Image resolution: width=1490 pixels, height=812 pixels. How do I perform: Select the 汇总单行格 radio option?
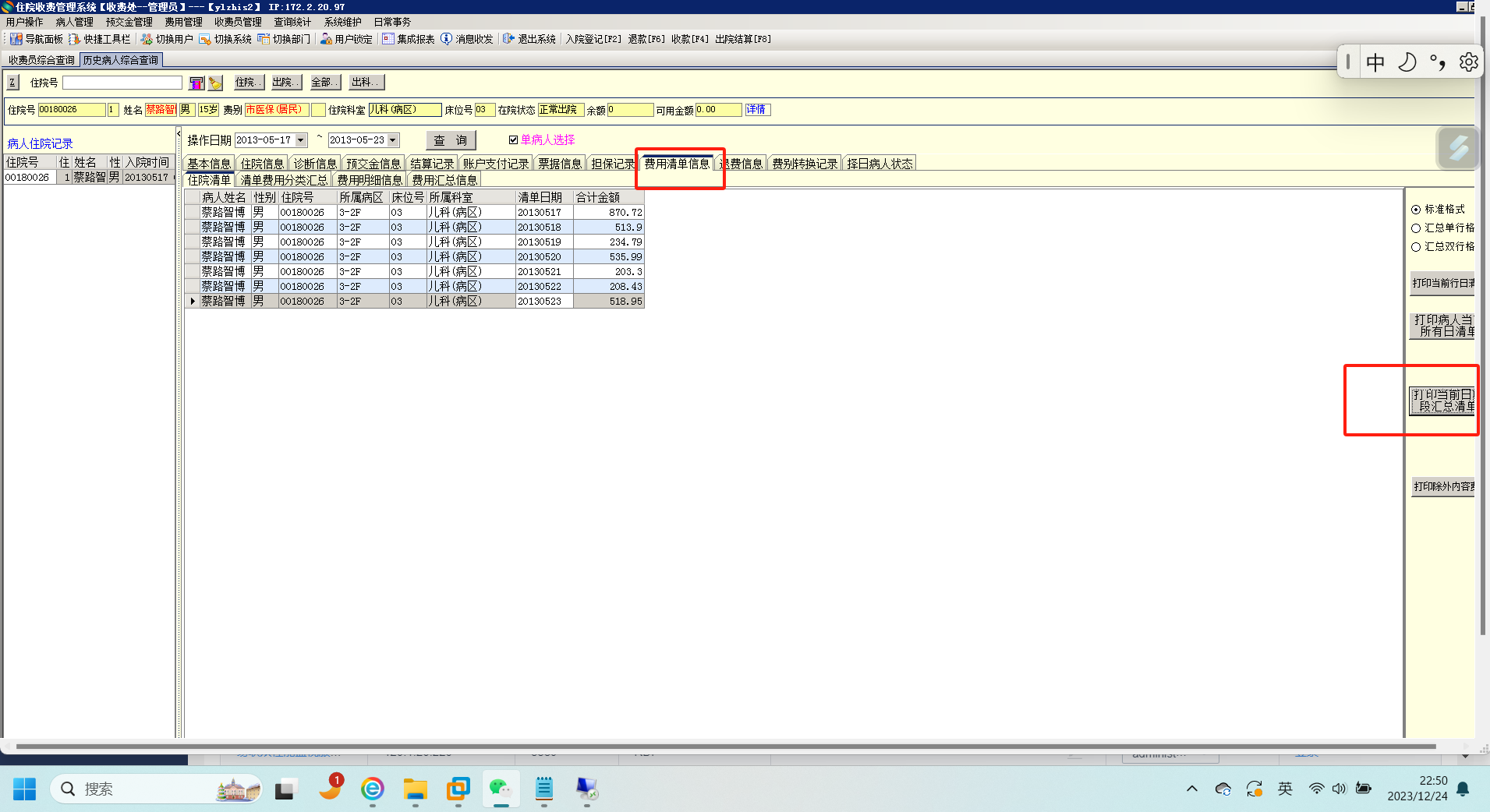point(1416,228)
